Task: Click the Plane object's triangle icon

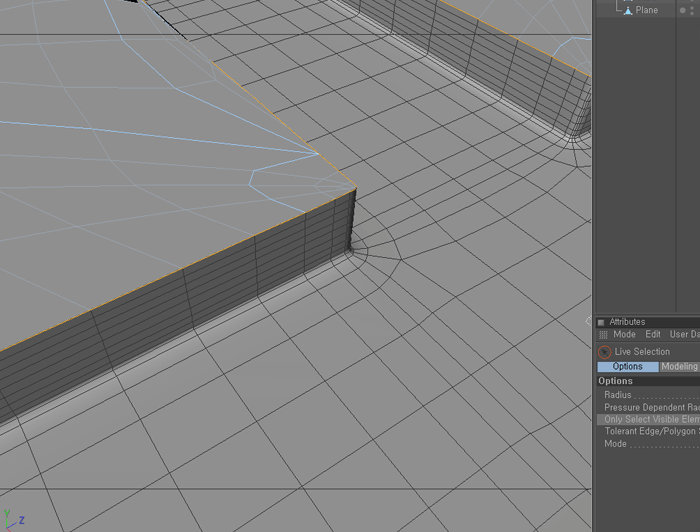Action: point(628,11)
